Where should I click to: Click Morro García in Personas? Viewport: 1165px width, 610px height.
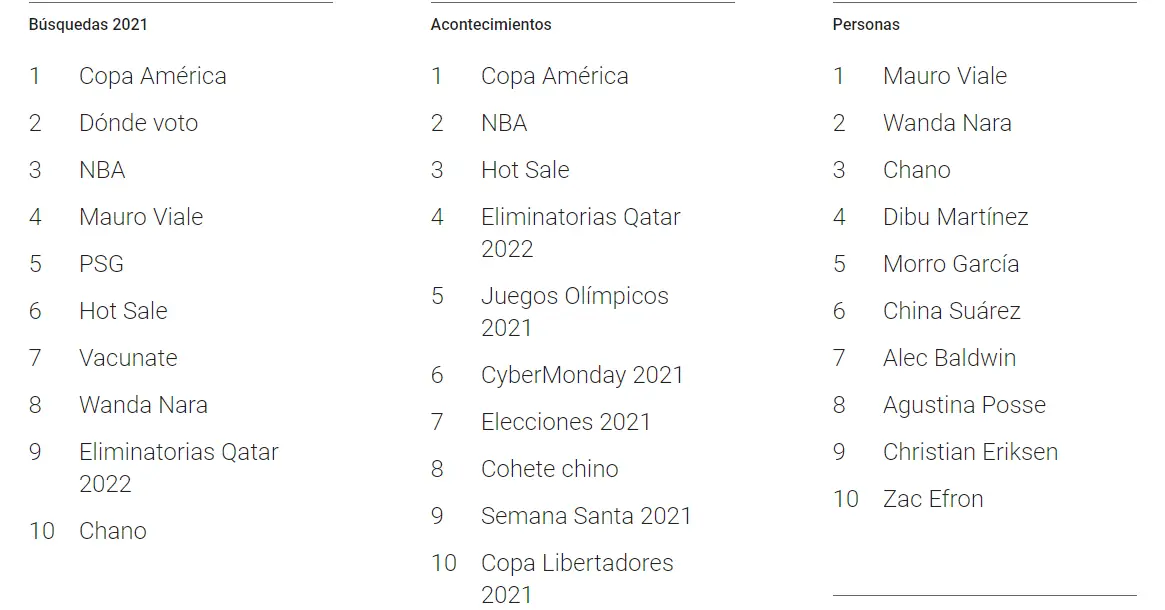[x=950, y=264]
